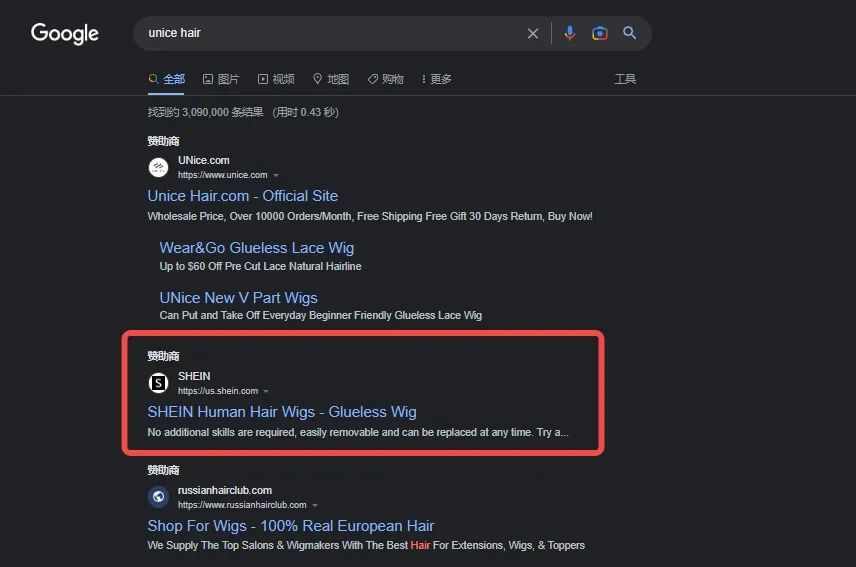Click 'Wholesale Price, Over 10000 Orders/Month' description
Image resolution: width=856 pixels, height=567 pixels.
[x=370, y=217]
